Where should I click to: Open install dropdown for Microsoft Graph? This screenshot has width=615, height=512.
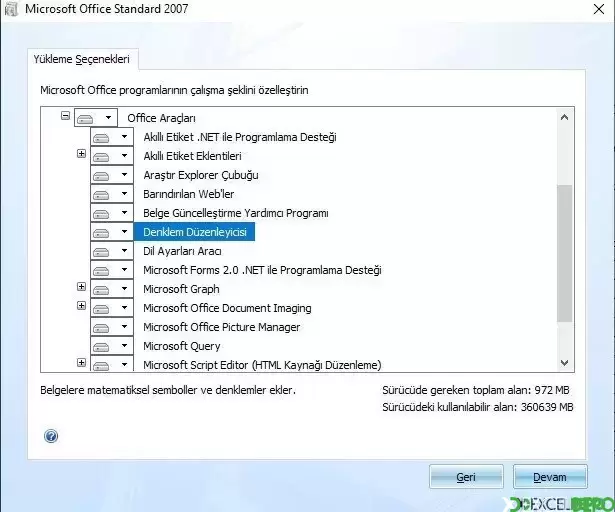click(x=112, y=289)
